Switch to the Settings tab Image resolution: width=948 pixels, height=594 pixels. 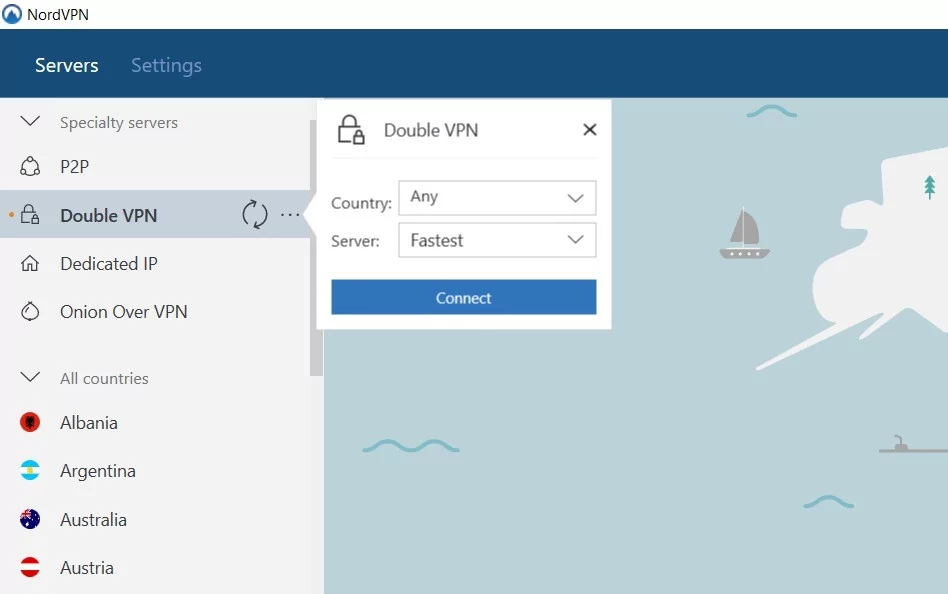(166, 65)
